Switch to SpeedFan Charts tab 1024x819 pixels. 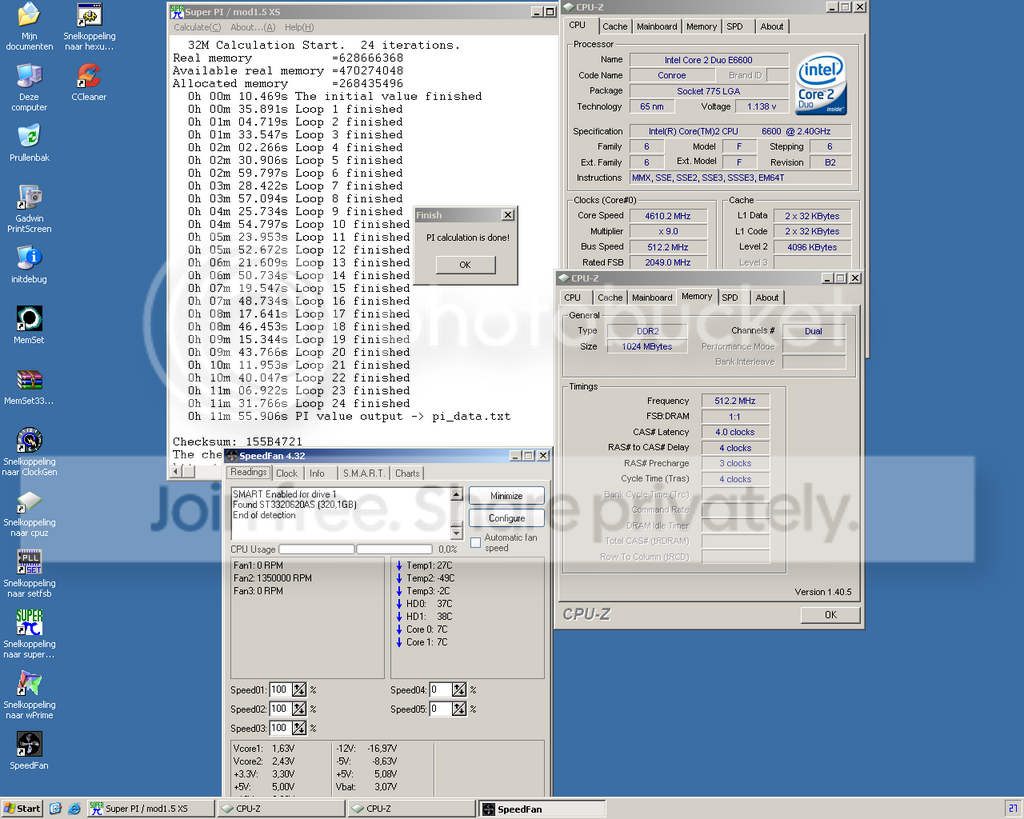pyautogui.click(x=407, y=473)
